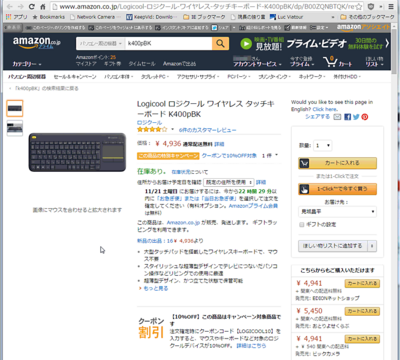Share by email envelope icon
Image resolution: width=400 pixels, height=360 pixels.
[337, 117]
